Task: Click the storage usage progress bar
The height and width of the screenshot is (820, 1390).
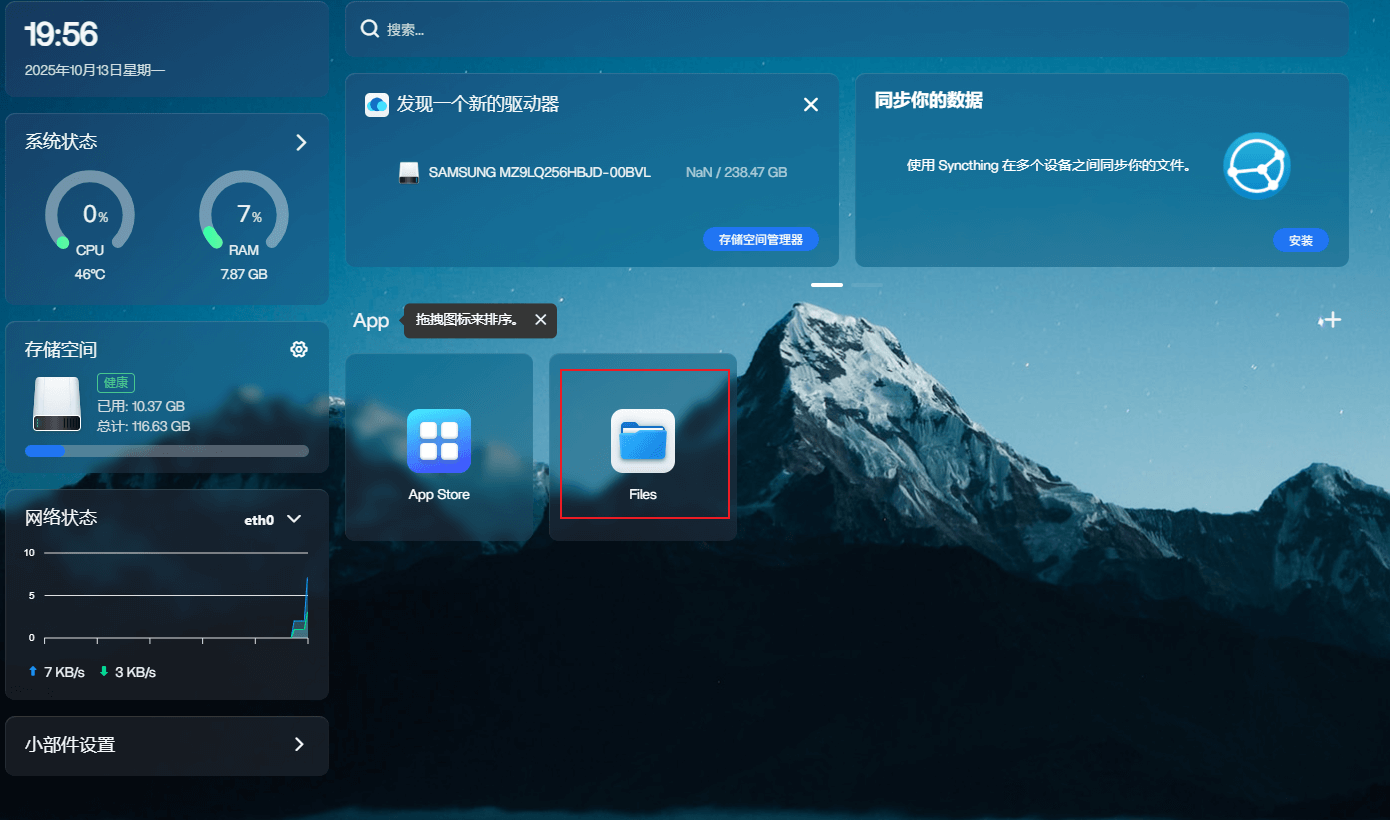Action: [167, 451]
